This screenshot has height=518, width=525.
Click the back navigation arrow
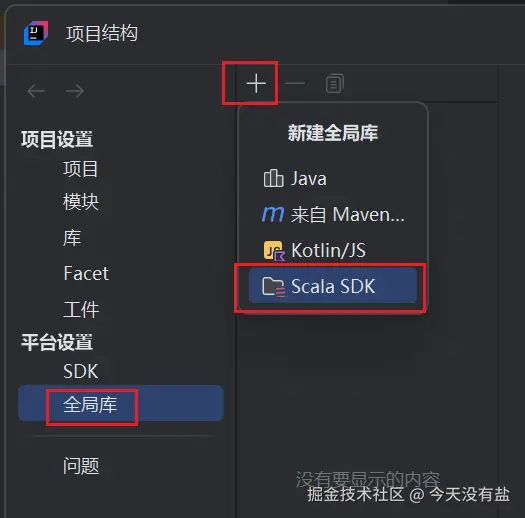[36, 91]
